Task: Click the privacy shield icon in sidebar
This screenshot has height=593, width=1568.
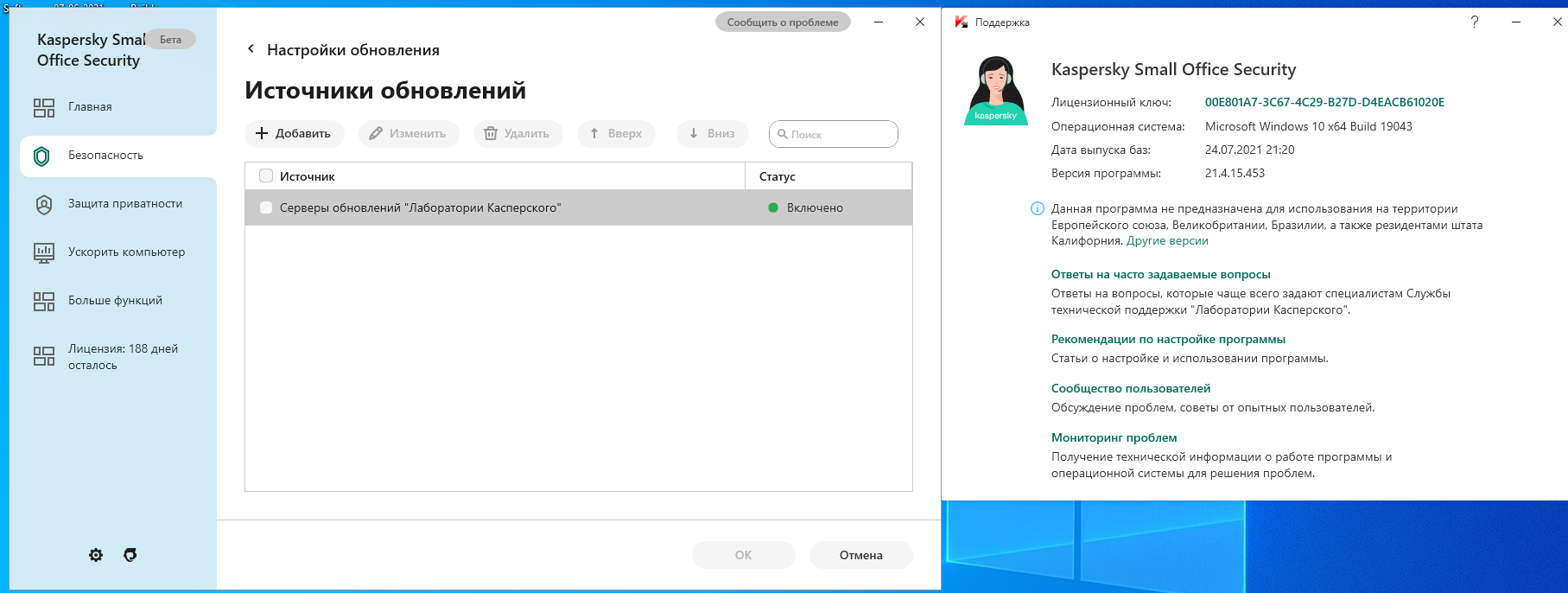Action: pos(44,205)
